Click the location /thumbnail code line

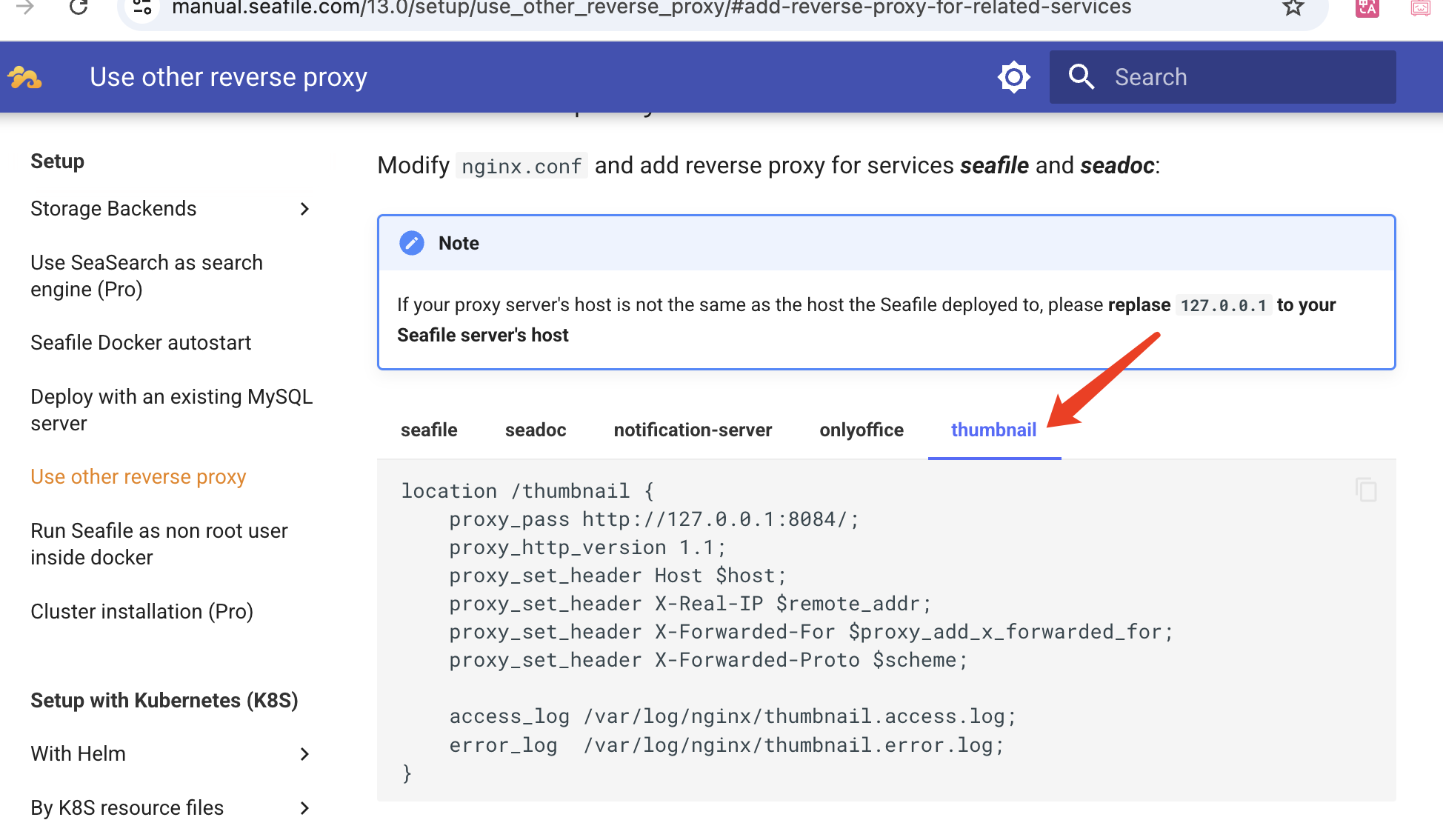(x=527, y=491)
